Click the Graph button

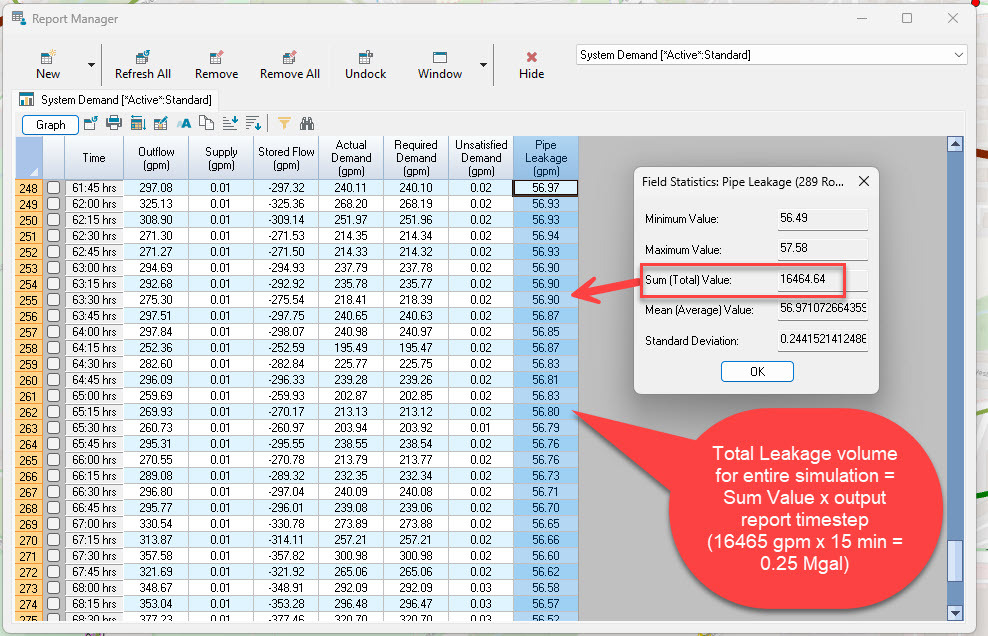[x=51, y=125]
